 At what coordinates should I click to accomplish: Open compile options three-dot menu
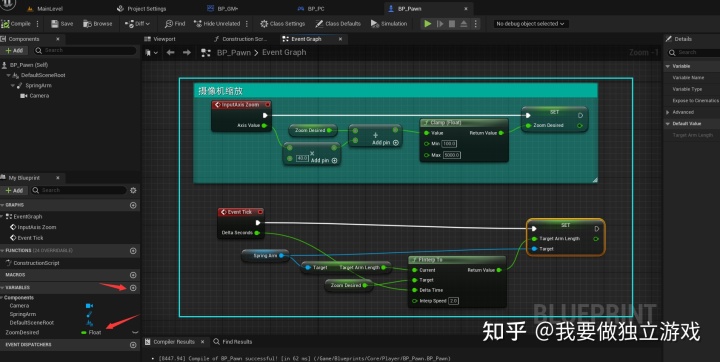tap(38, 23)
